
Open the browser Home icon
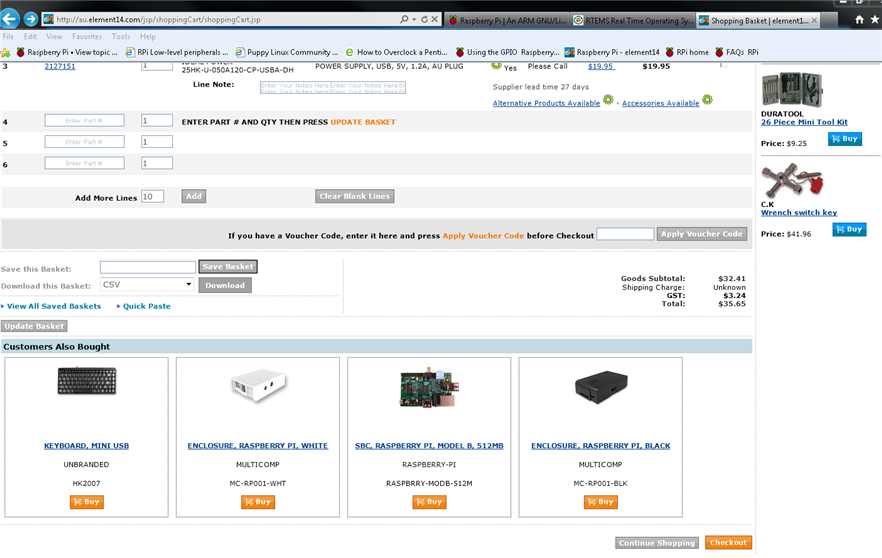[x=859, y=20]
